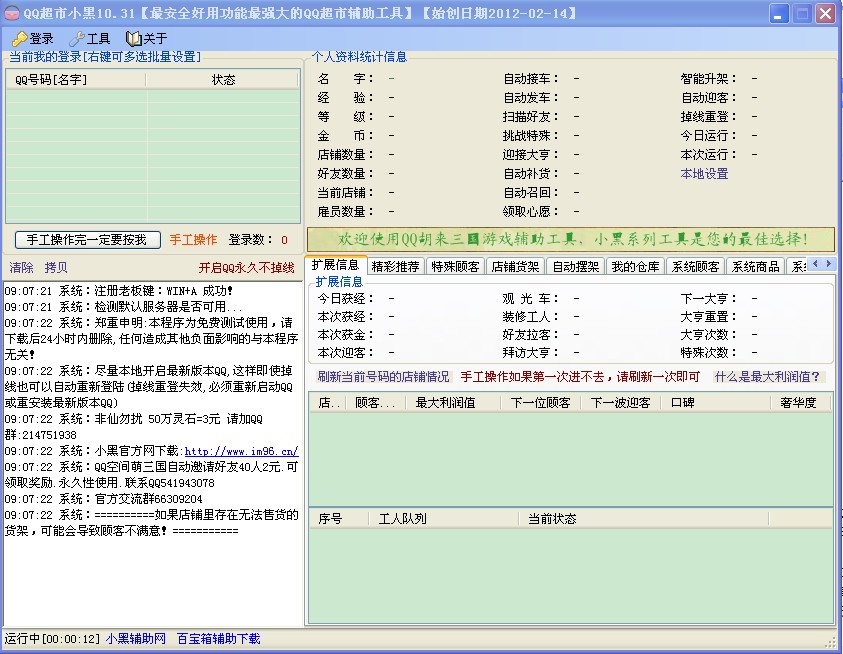Click the green welcome banner for 胡来三国
Screen dimensions: 843x654
[571, 239]
